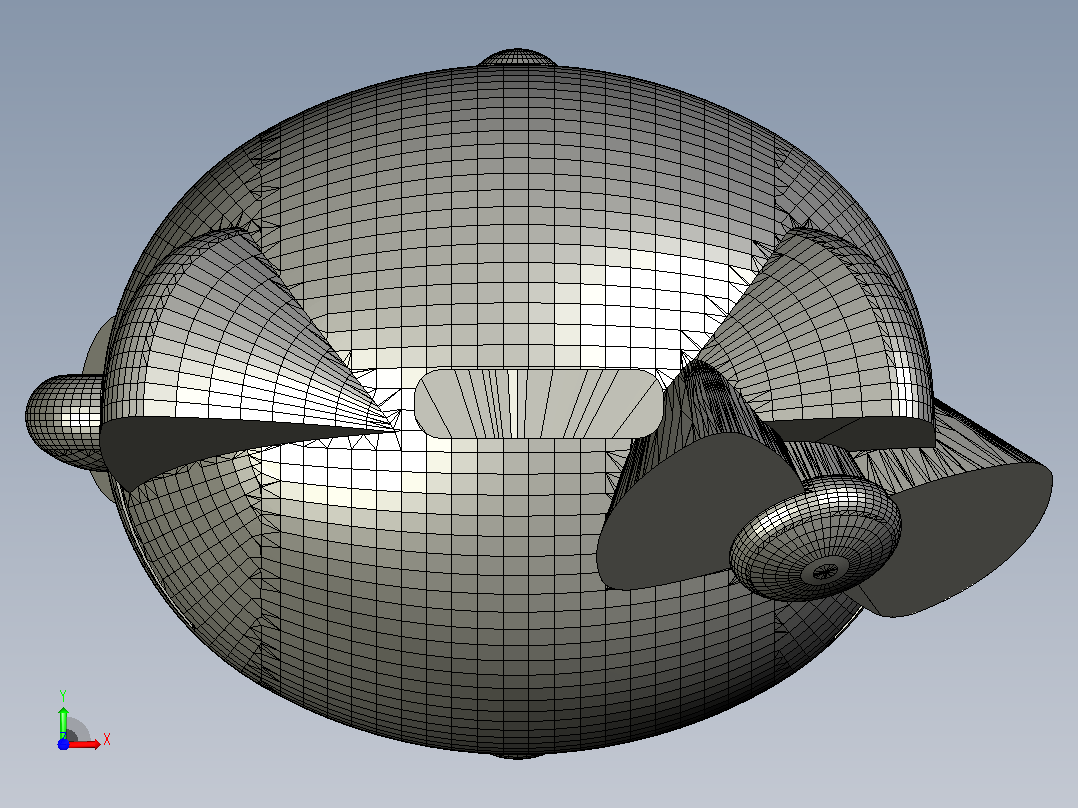Click the red X axis arrow of the triad
Viewport: 1078px width, 808px height.
click(85, 744)
